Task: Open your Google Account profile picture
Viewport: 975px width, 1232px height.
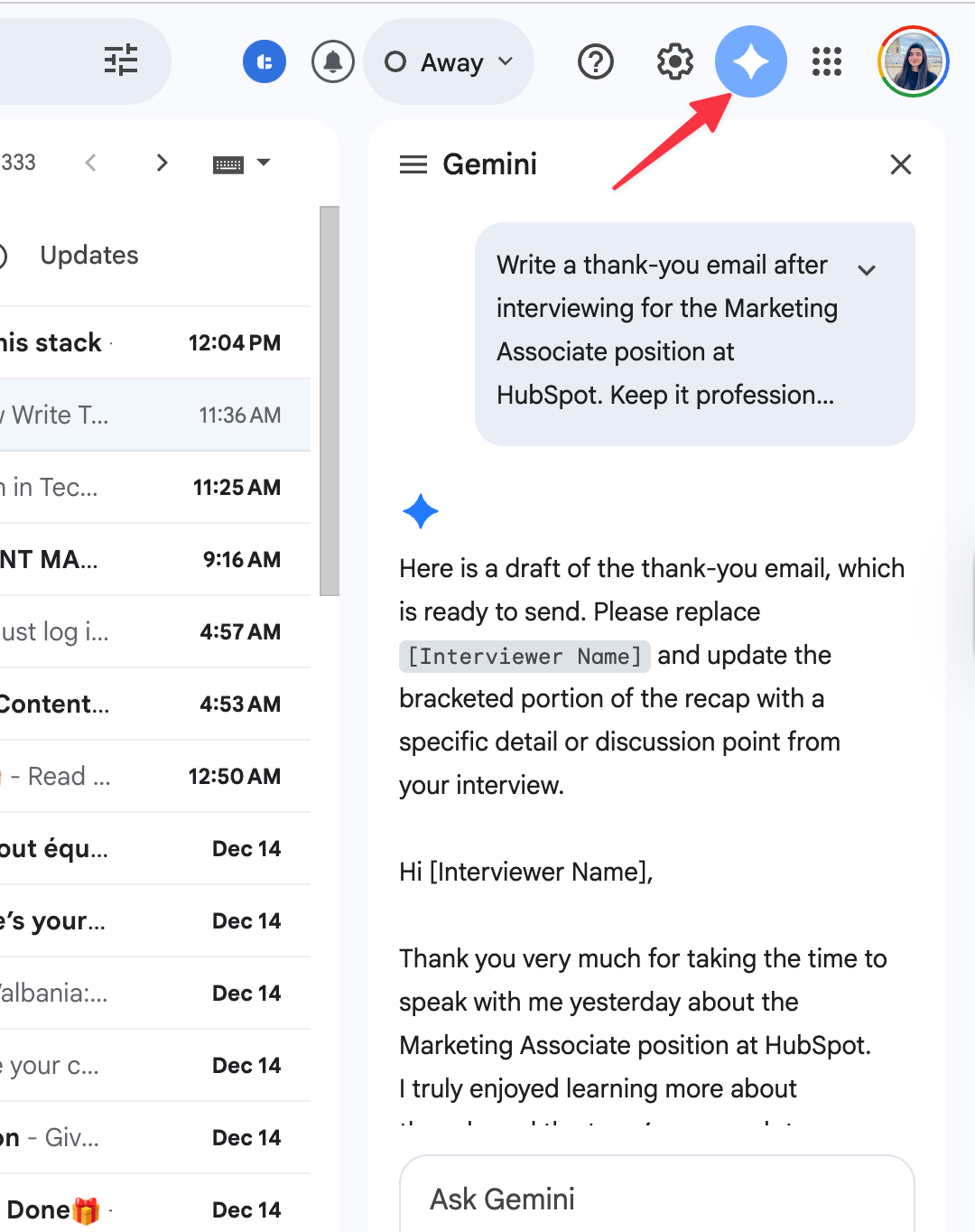Action: (x=913, y=61)
